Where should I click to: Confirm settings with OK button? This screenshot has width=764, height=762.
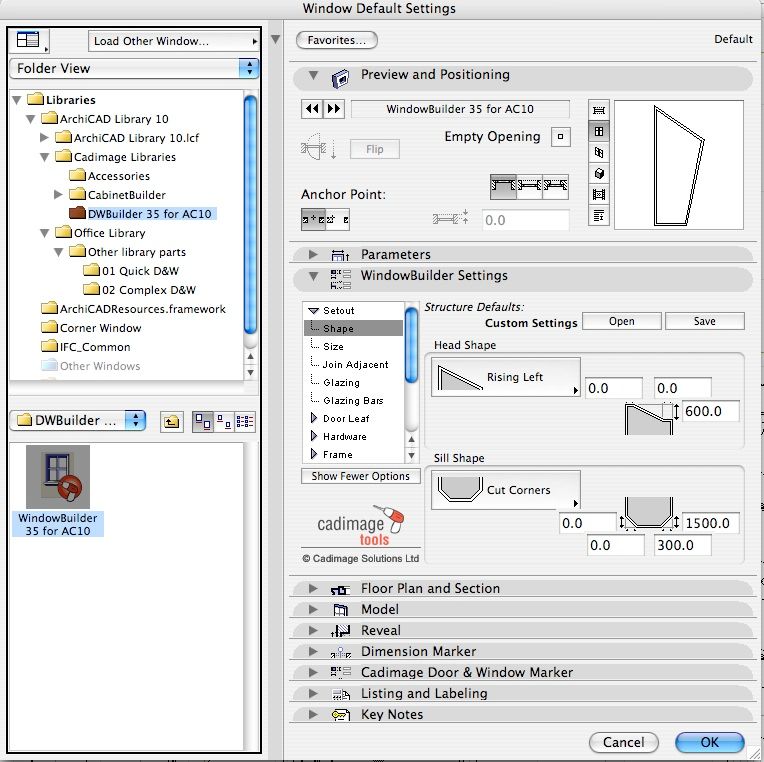(x=709, y=742)
